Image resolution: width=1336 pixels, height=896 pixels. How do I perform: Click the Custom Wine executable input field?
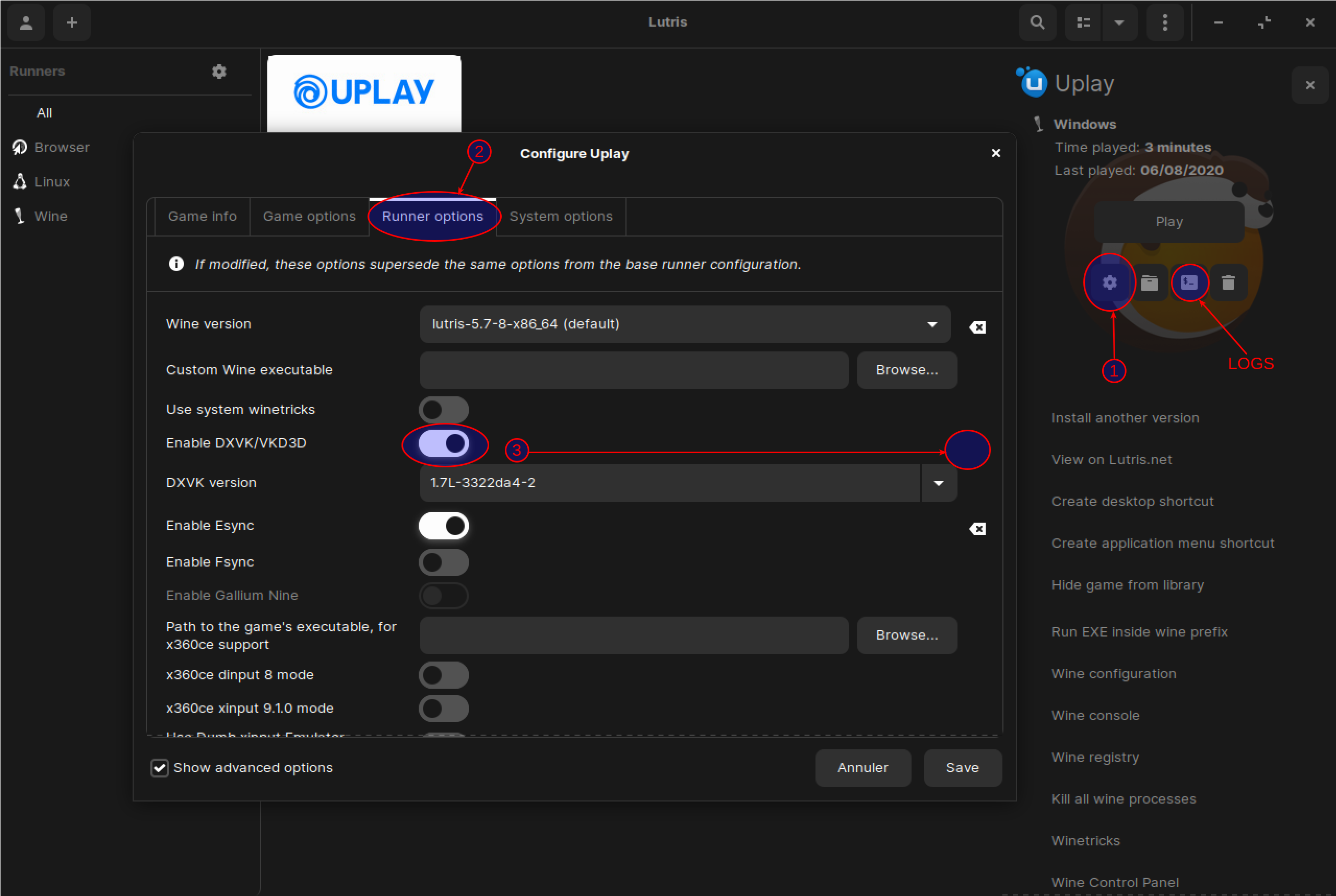click(x=633, y=370)
